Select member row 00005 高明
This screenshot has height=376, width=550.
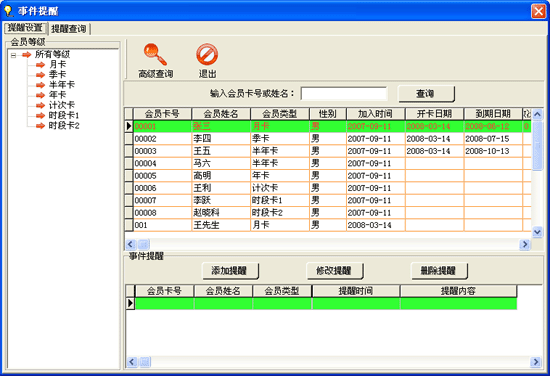pyautogui.click(x=328, y=175)
